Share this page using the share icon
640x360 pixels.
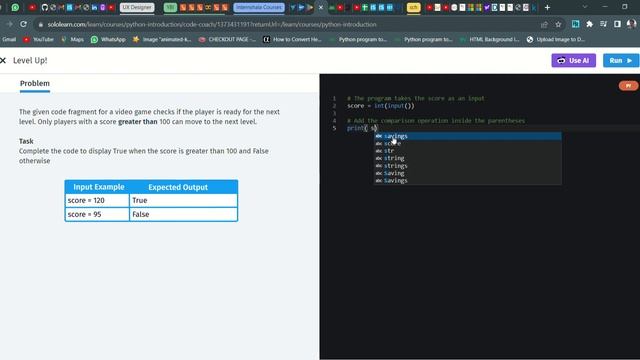coord(544,24)
